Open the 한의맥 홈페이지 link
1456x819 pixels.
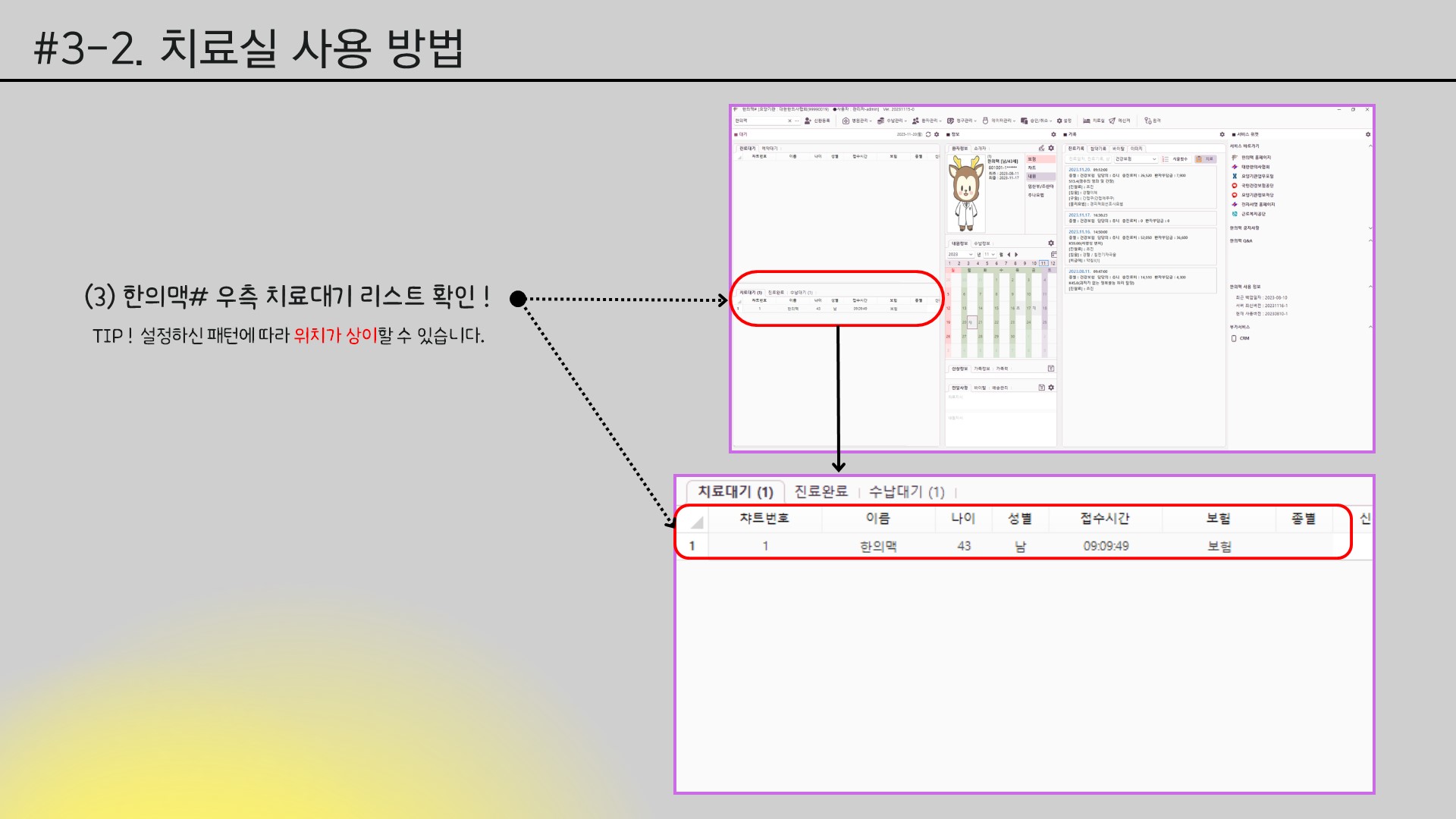pyautogui.click(x=1256, y=158)
